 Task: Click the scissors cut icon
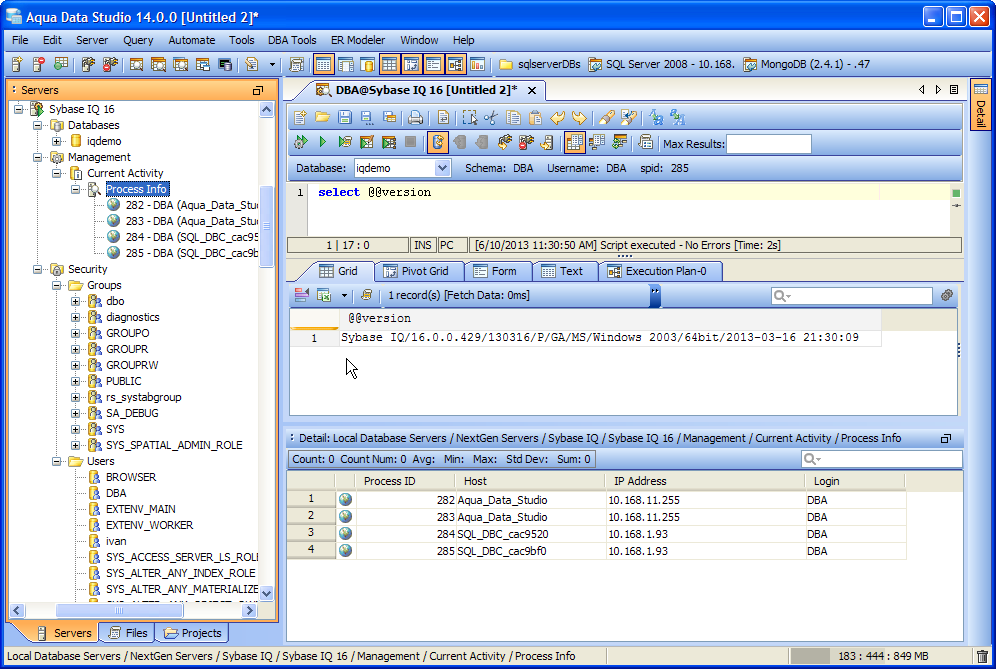[x=490, y=118]
